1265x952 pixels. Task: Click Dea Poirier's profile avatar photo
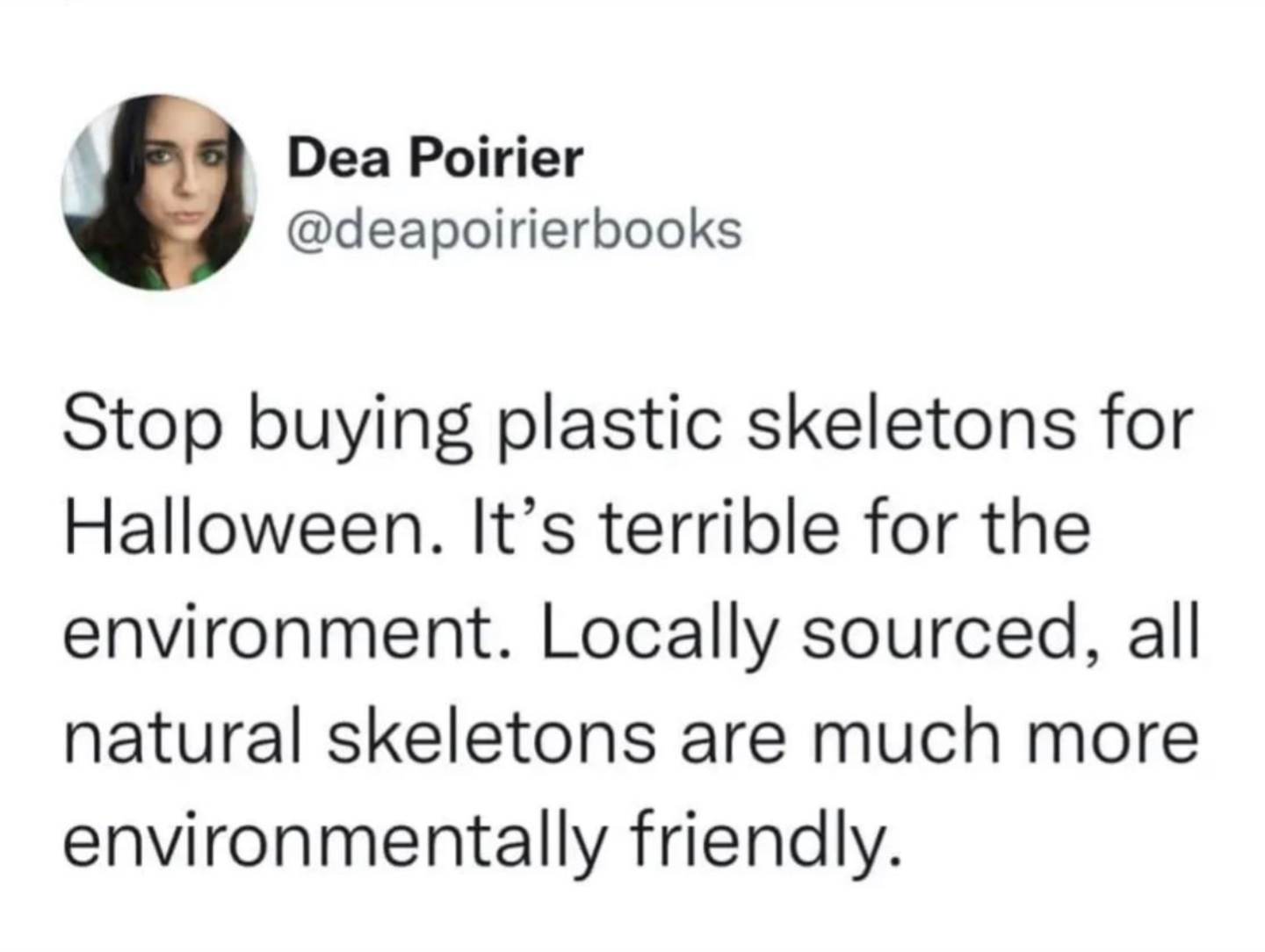tap(159, 193)
